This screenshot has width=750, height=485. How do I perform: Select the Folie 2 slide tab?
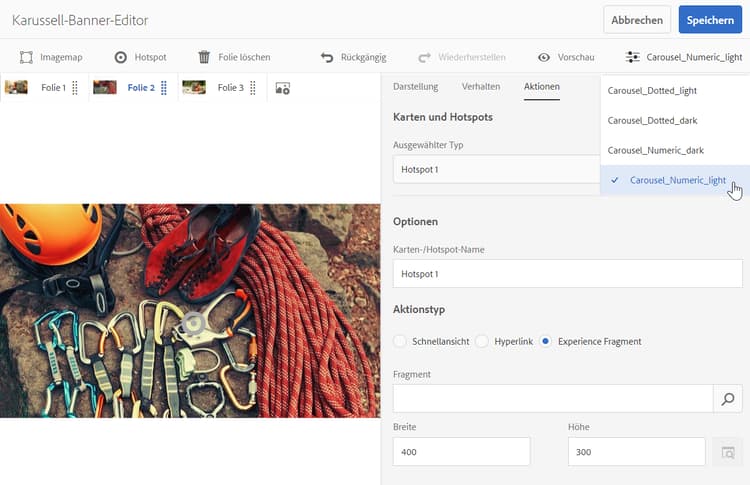(x=131, y=88)
